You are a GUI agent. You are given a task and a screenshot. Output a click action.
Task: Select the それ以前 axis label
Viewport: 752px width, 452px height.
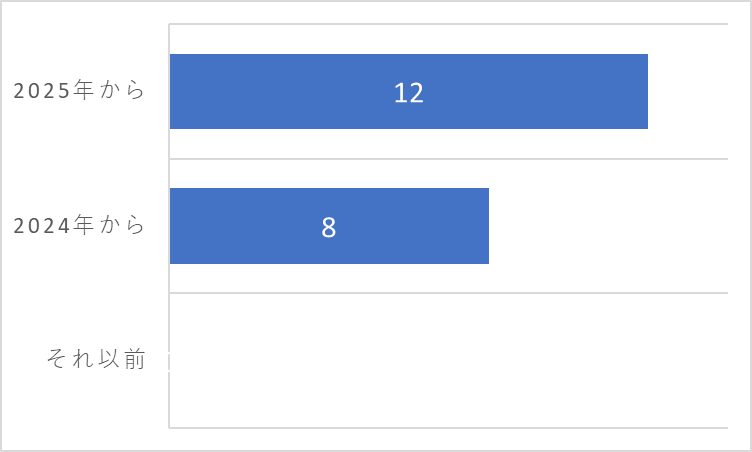96,359
